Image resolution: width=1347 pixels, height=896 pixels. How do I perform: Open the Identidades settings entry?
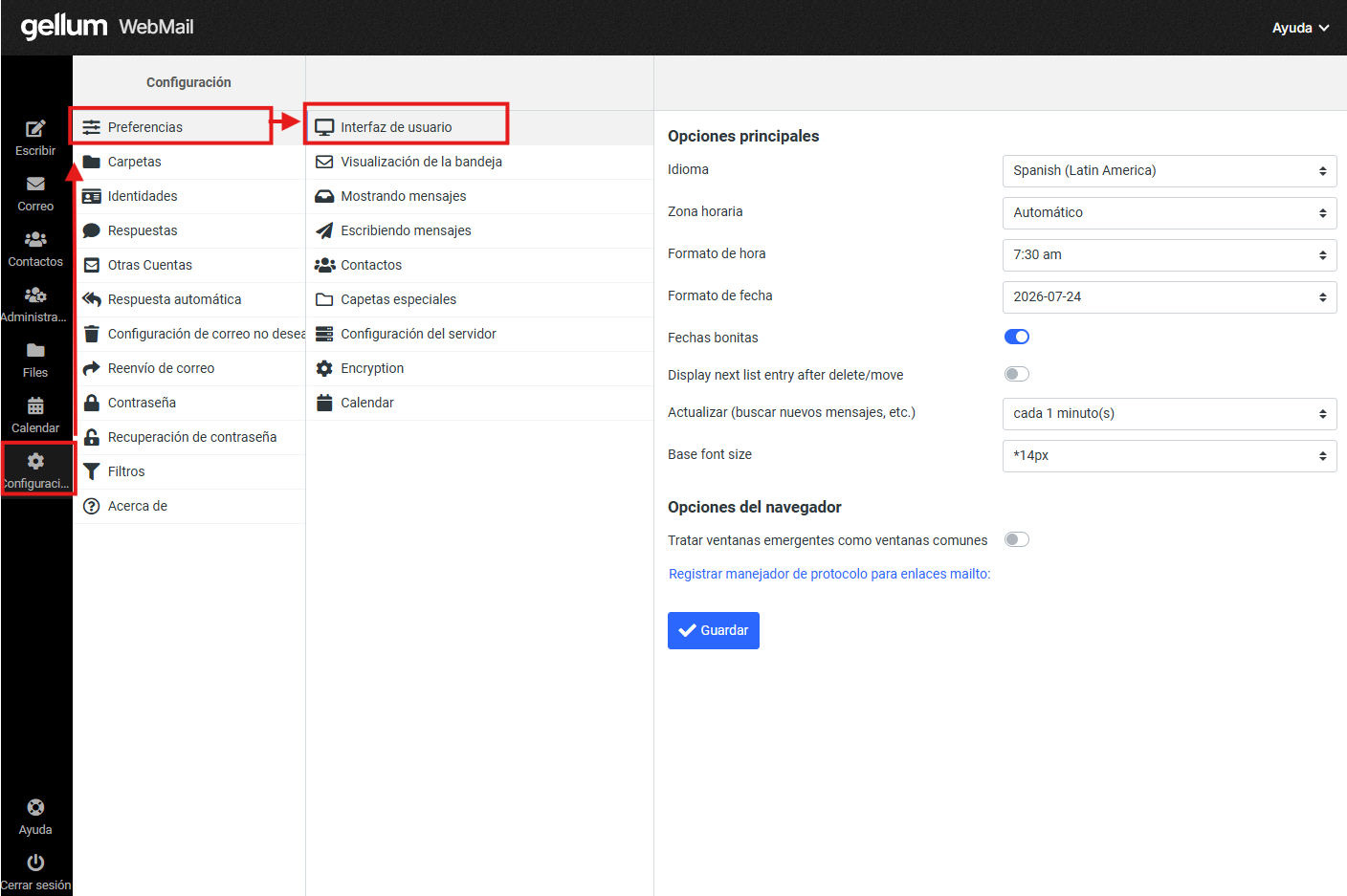point(189,196)
